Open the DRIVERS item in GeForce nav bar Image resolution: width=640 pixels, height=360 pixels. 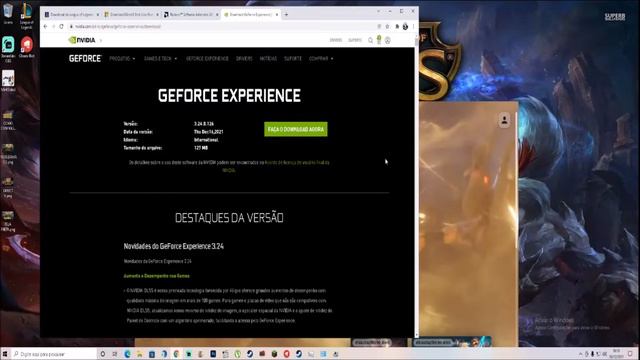244,59
